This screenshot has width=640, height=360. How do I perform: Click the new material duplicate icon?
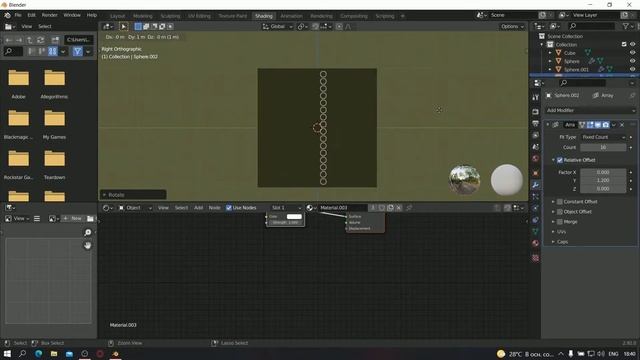(390, 208)
